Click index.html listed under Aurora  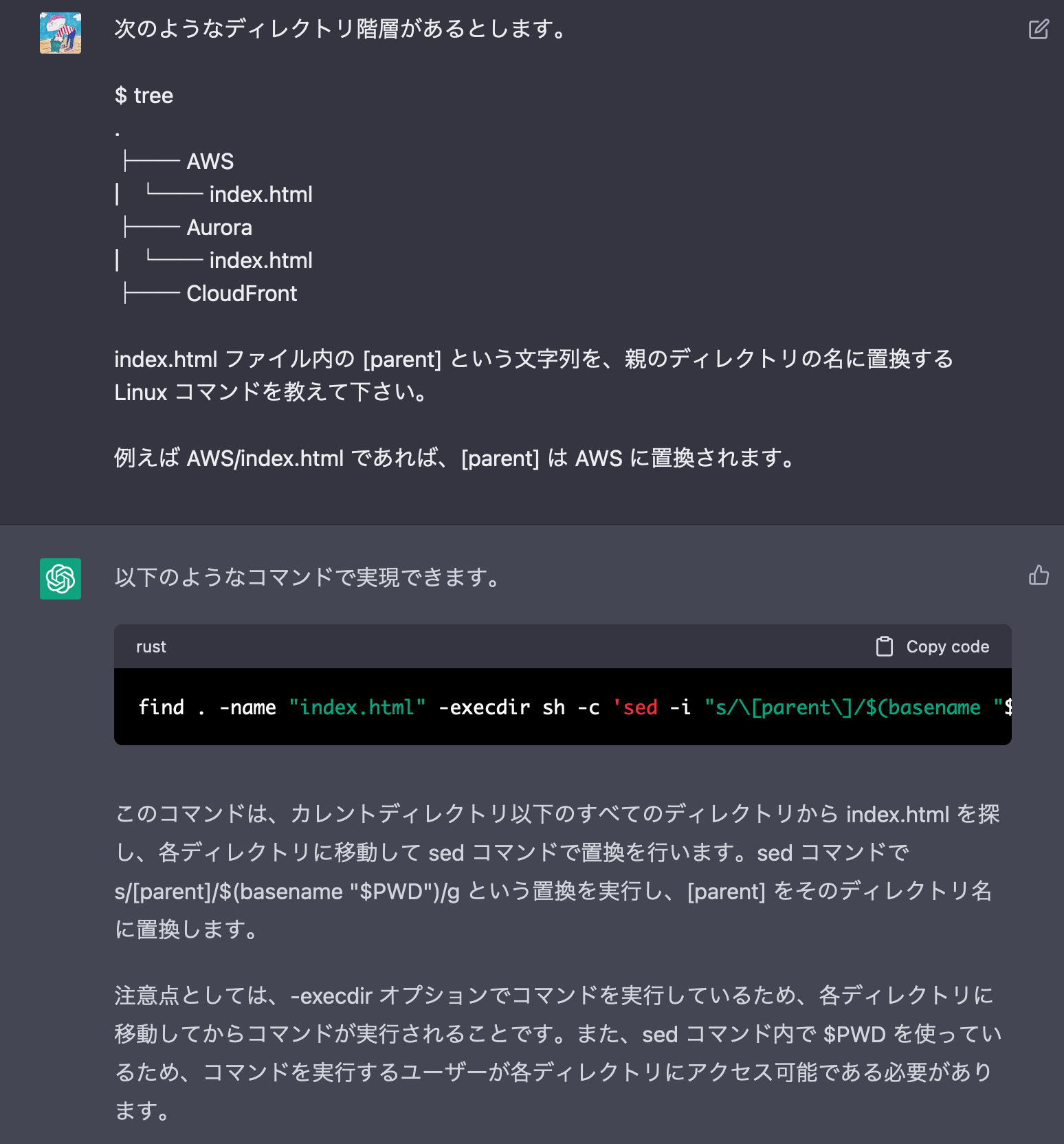tap(261, 261)
